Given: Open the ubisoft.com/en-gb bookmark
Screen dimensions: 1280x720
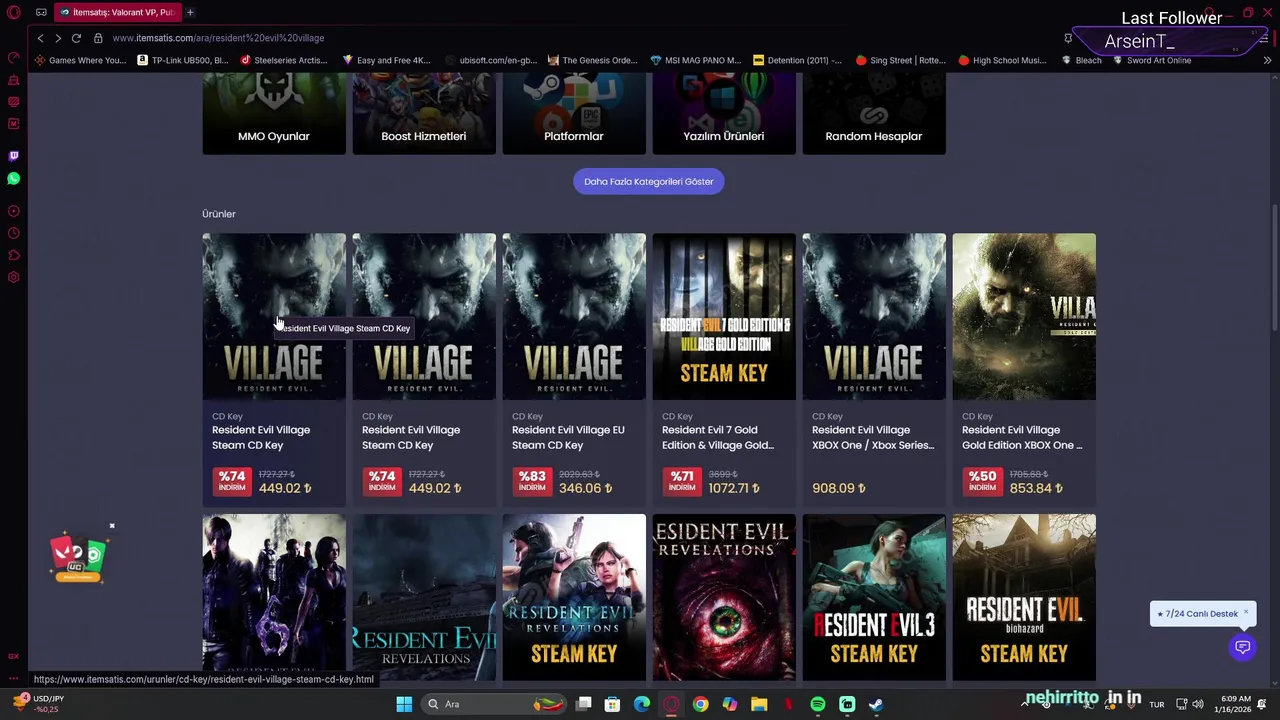Looking at the screenshot, I should pos(491,60).
